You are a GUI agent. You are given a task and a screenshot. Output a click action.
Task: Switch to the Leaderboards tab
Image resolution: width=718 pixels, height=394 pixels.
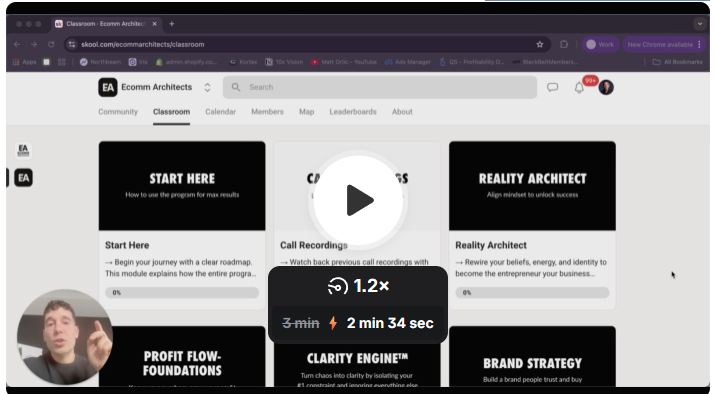pos(353,112)
